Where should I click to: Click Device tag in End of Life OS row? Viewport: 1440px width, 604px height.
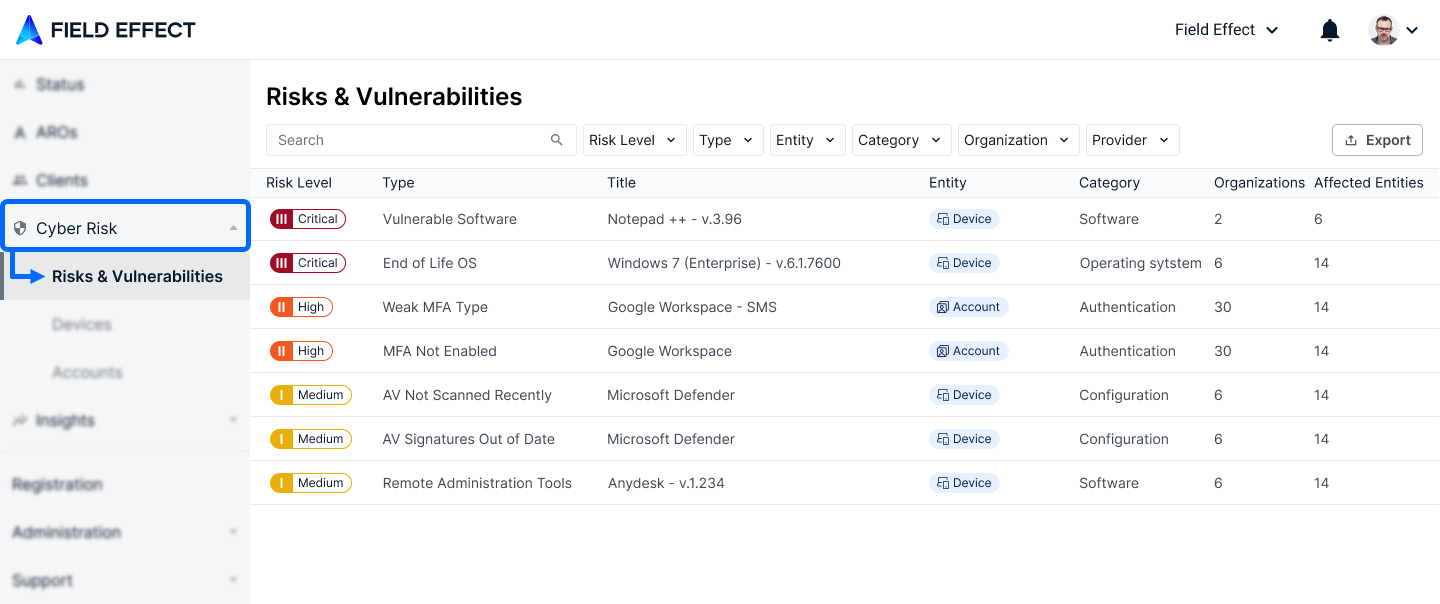coord(964,263)
